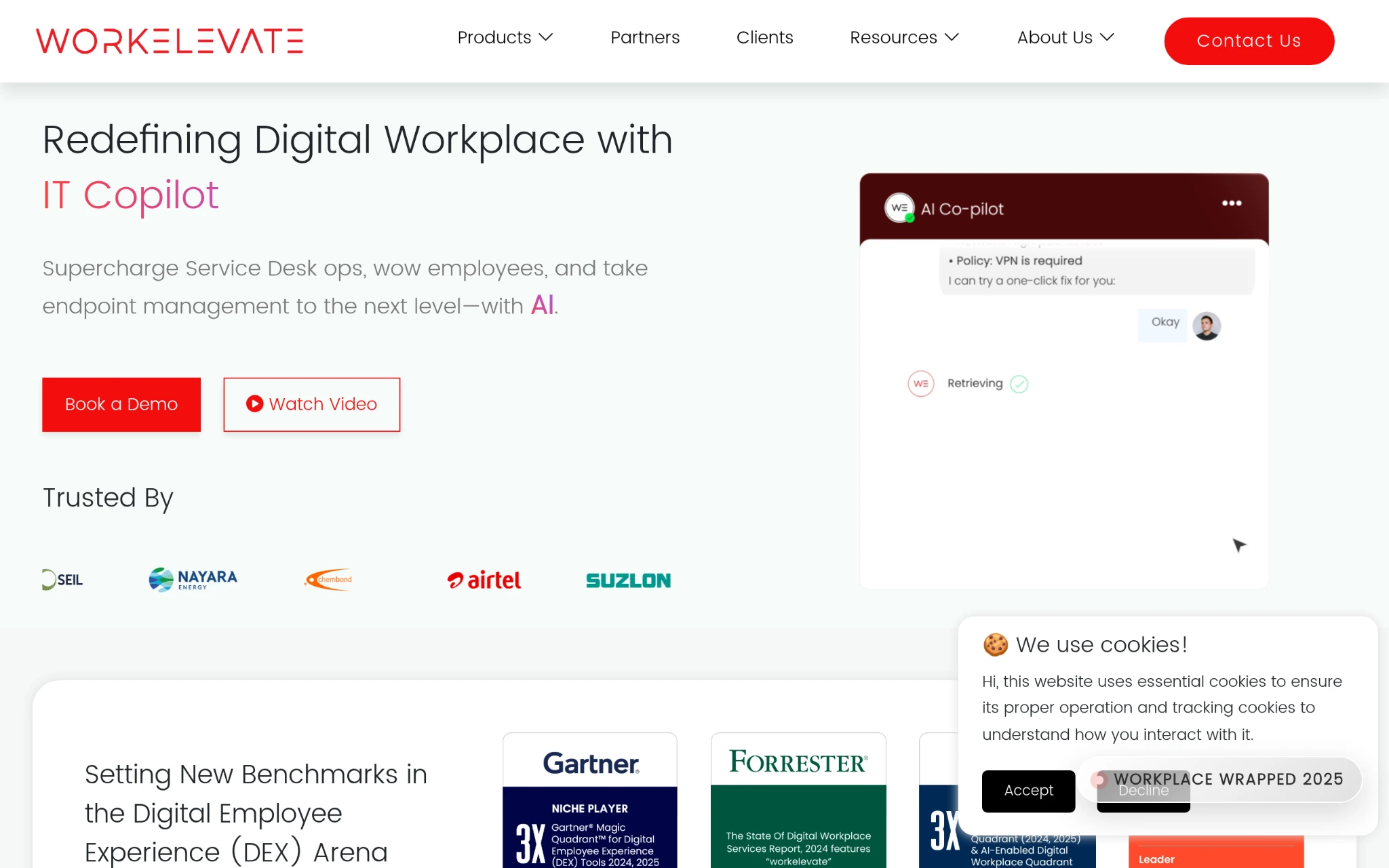1389x868 pixels.
Task: Open the Forrester report card
Action: (798, 800)
